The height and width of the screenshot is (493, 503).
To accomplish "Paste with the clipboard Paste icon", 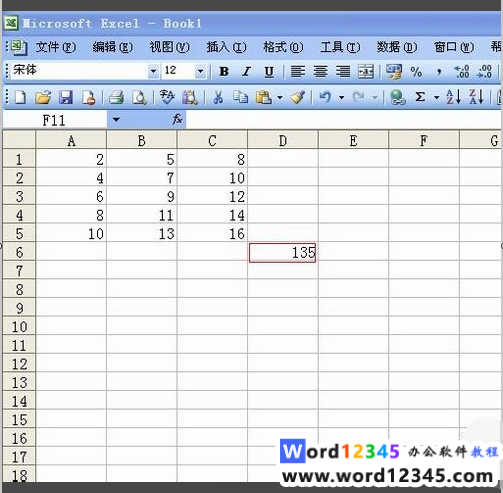I will point(263,97).
